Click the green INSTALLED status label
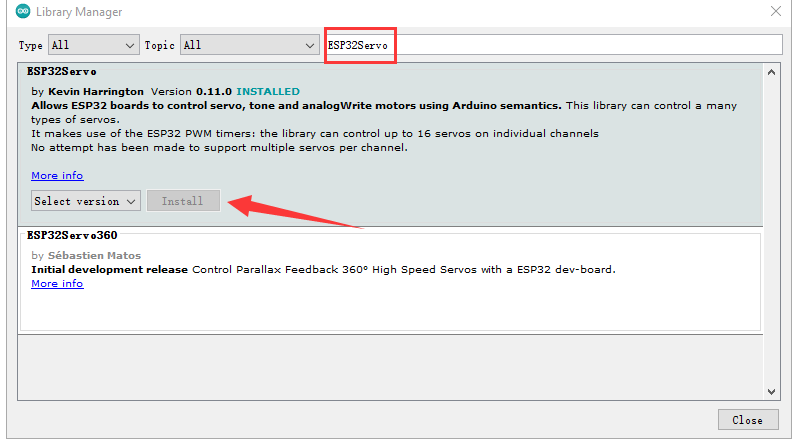The image size is (792, 439). click(x=268, y=92)
